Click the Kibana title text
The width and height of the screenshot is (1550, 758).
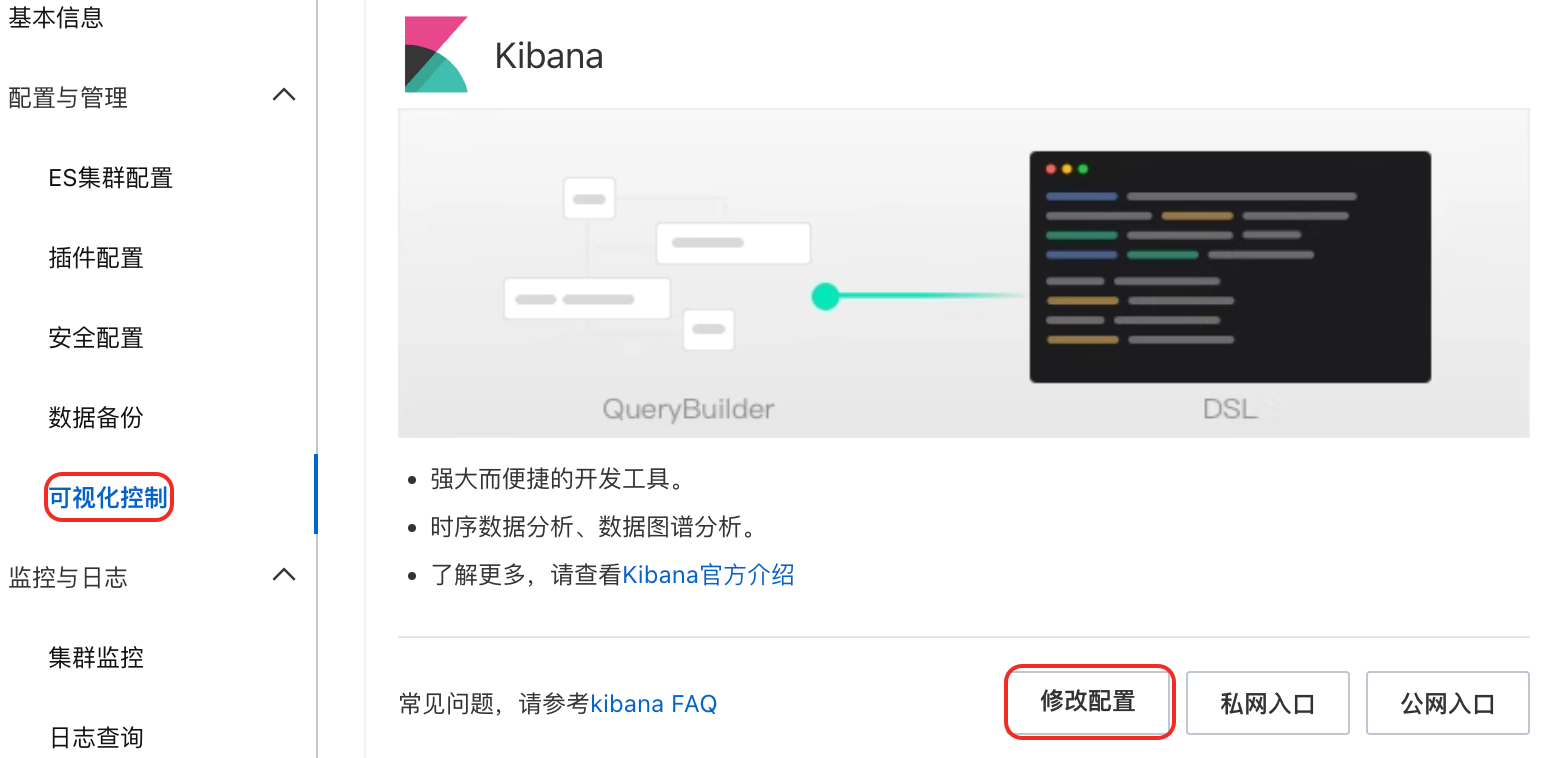(549, 56)
